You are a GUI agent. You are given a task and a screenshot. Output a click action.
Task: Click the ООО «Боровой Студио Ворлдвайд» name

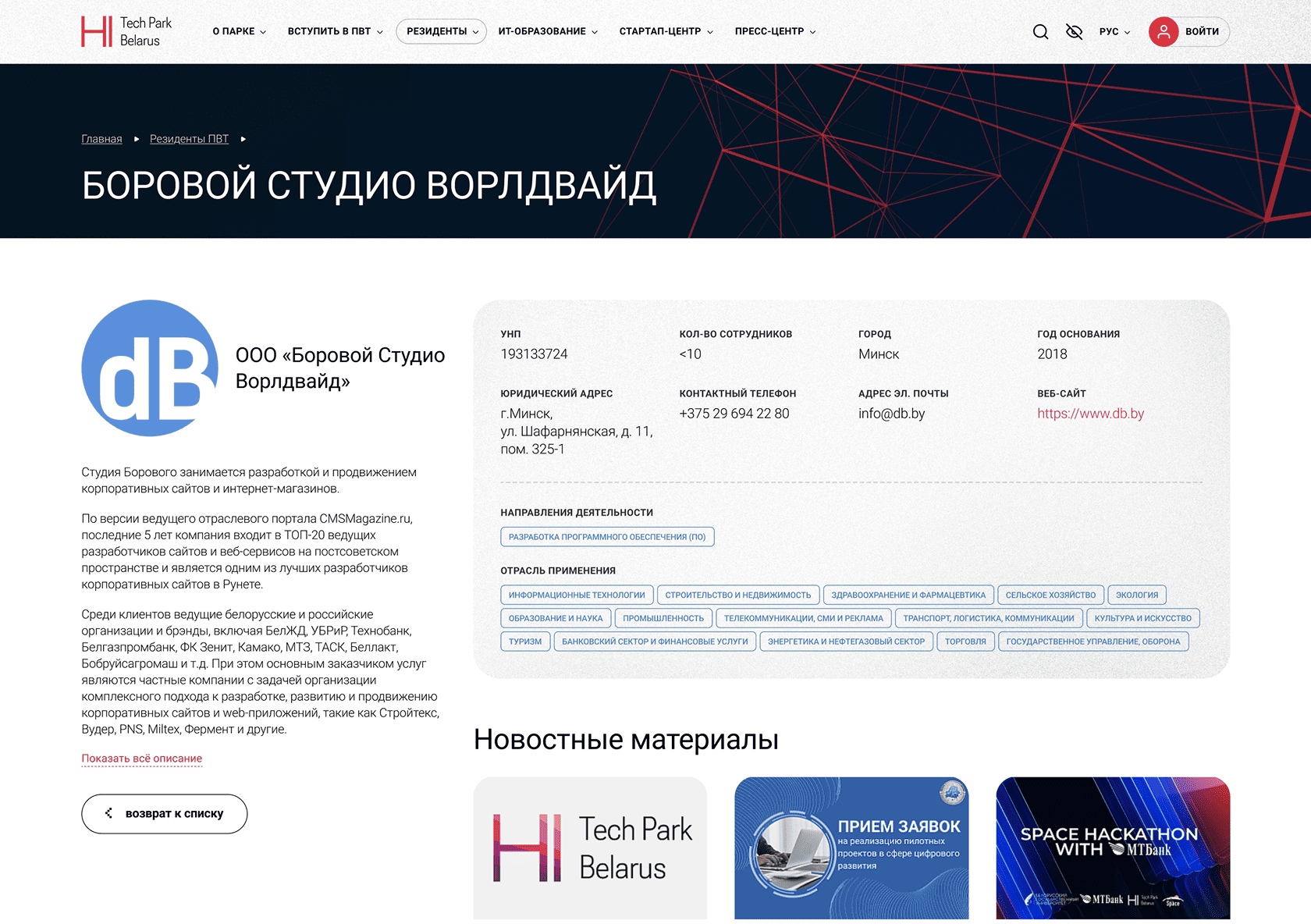340,368
